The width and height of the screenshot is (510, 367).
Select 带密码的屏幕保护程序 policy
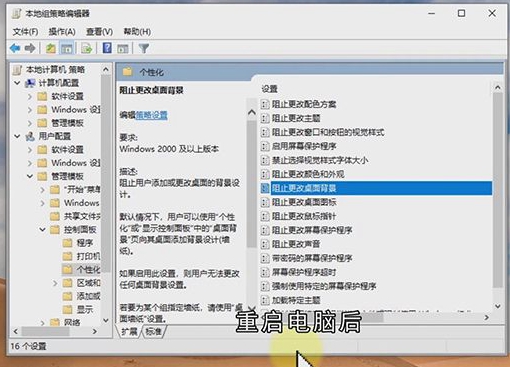click(312, 258)
